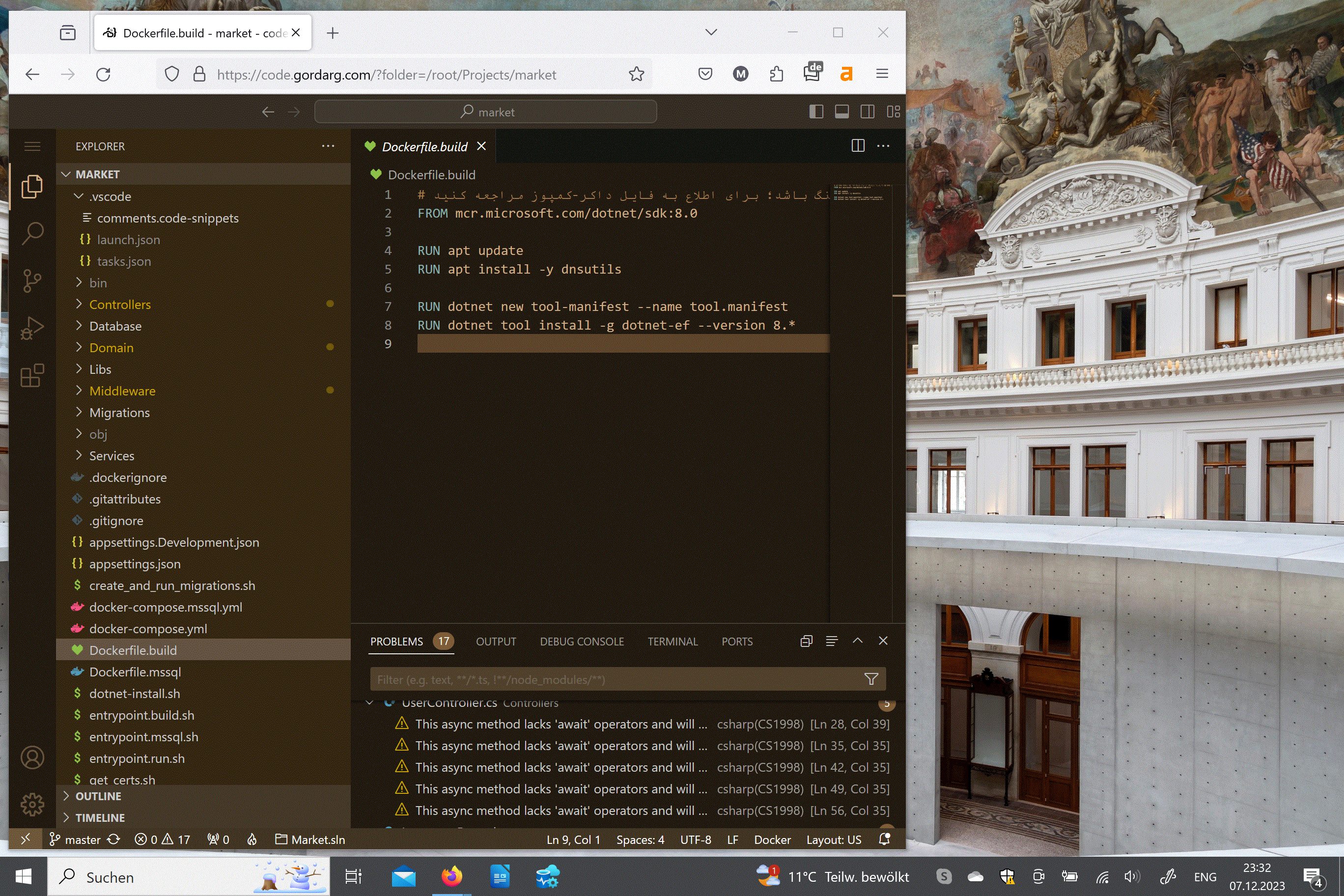Open the Manage gear menu

32,804
